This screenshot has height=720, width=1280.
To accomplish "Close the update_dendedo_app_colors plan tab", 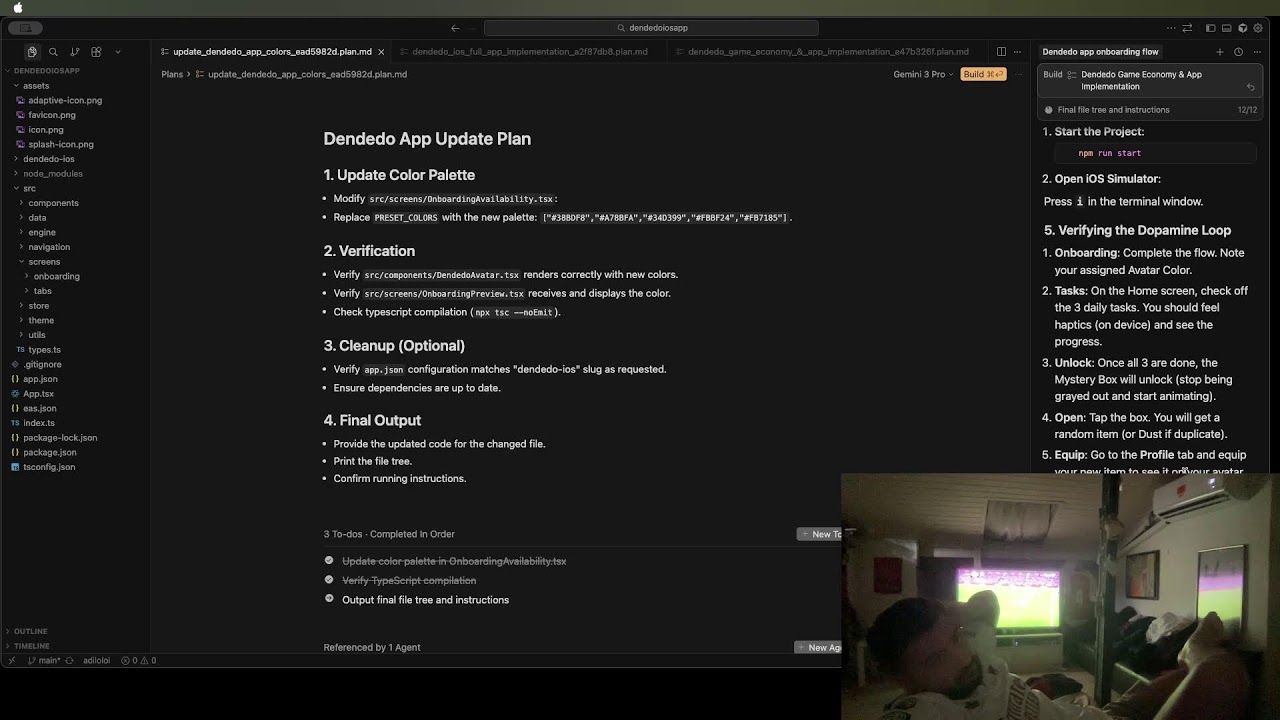I will click(380, 51).
